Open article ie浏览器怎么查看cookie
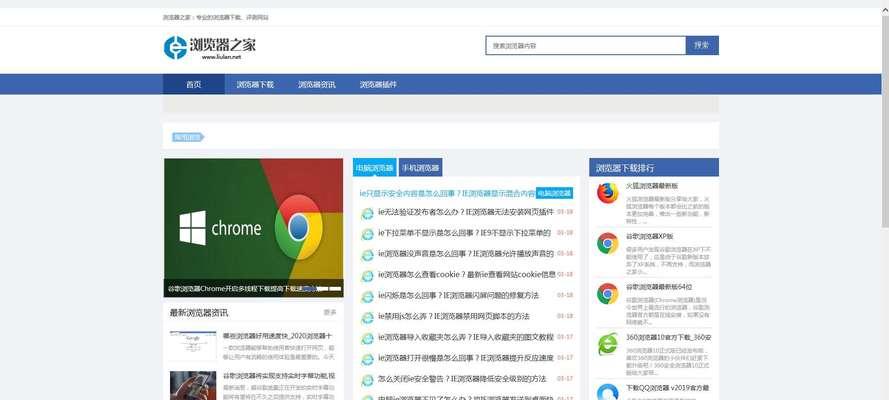 tap(467, 275)
